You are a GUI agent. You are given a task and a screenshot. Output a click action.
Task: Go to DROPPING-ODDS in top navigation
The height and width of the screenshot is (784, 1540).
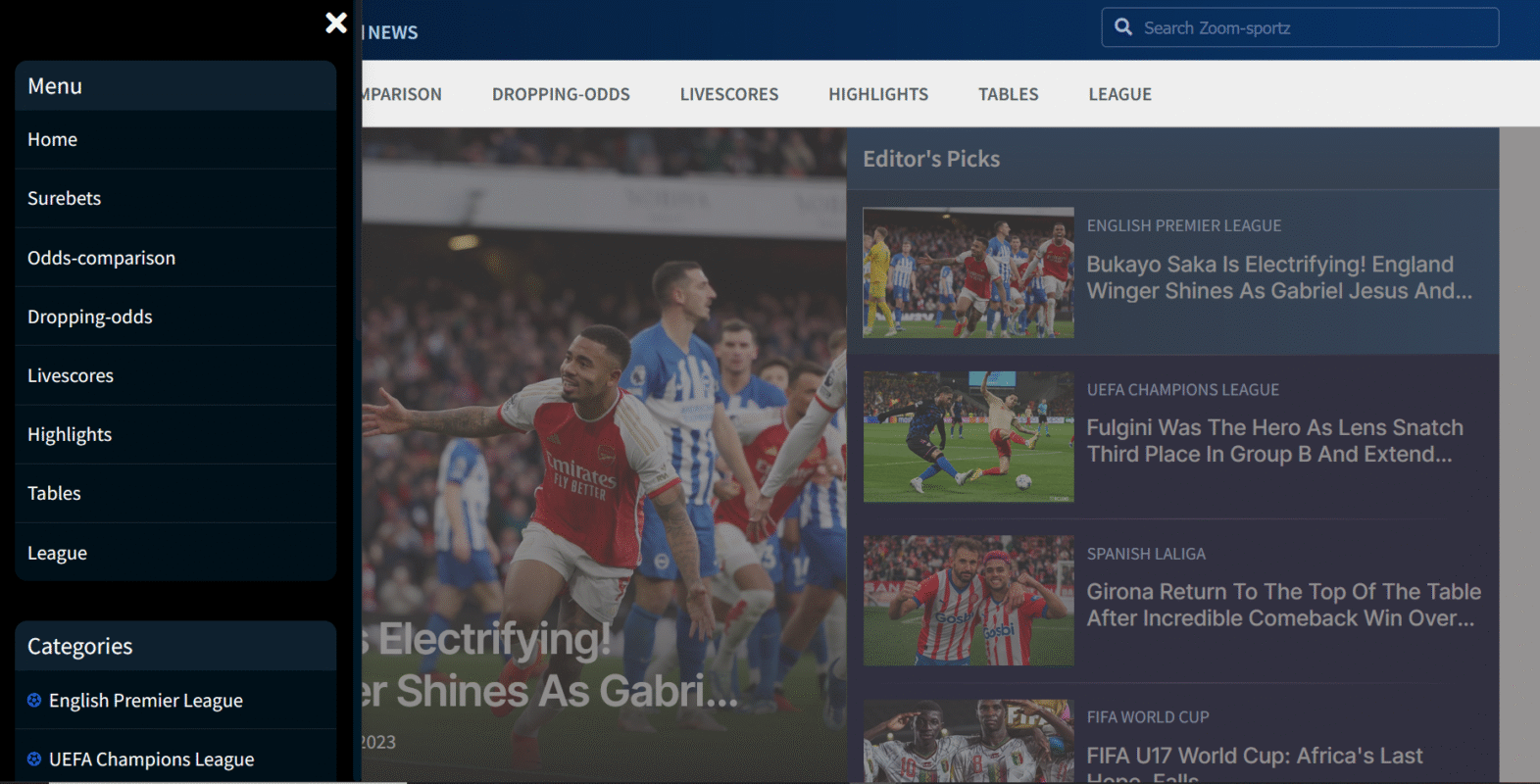click(561, 94)
